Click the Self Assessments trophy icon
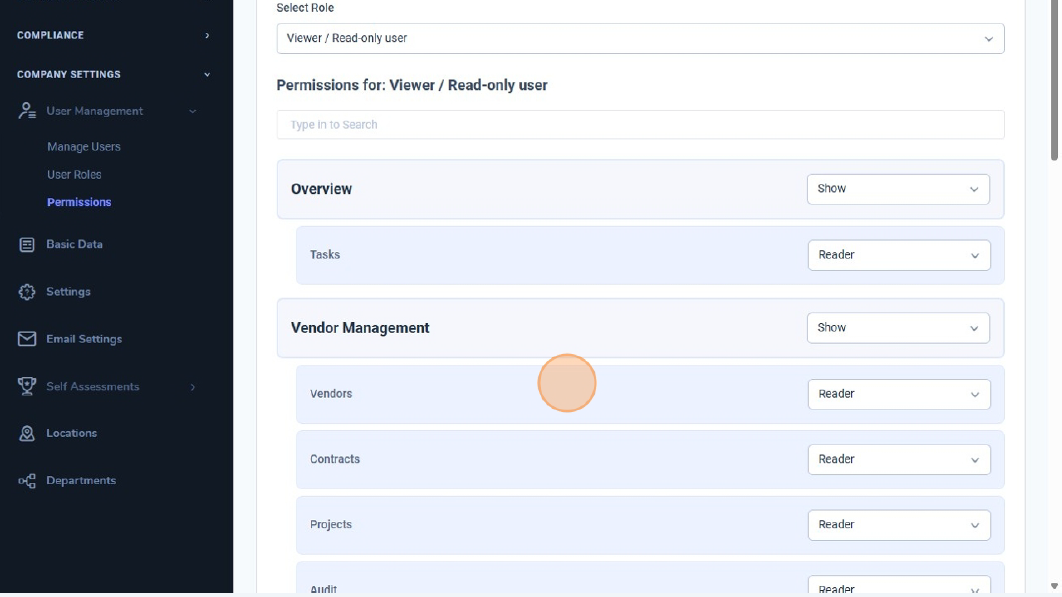1062x597 pixels. 27,386
